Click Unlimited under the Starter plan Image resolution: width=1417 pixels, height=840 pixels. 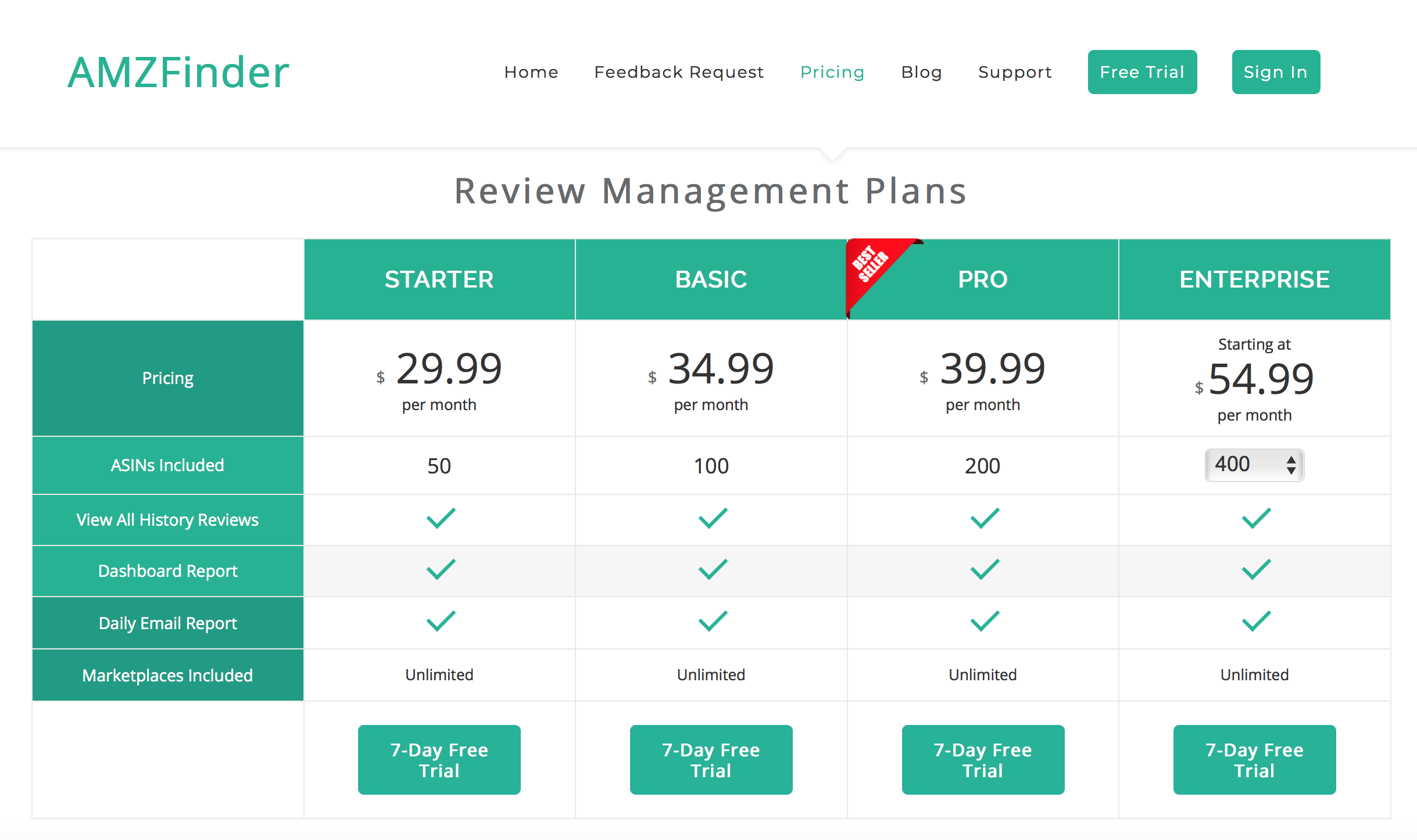[x=439, y=674]
